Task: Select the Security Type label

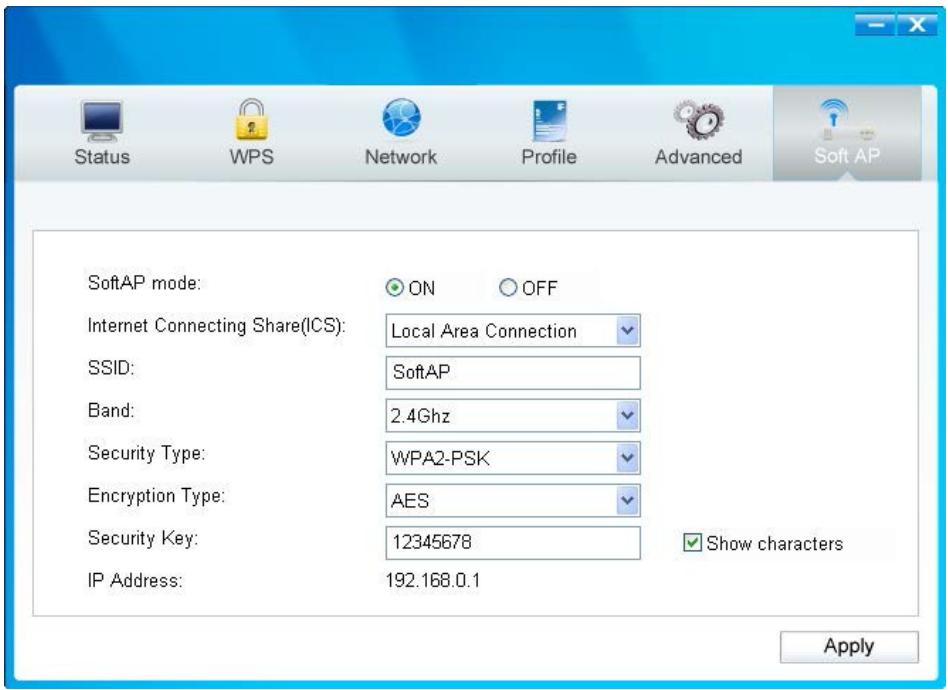Action: (x=146, y=454)
